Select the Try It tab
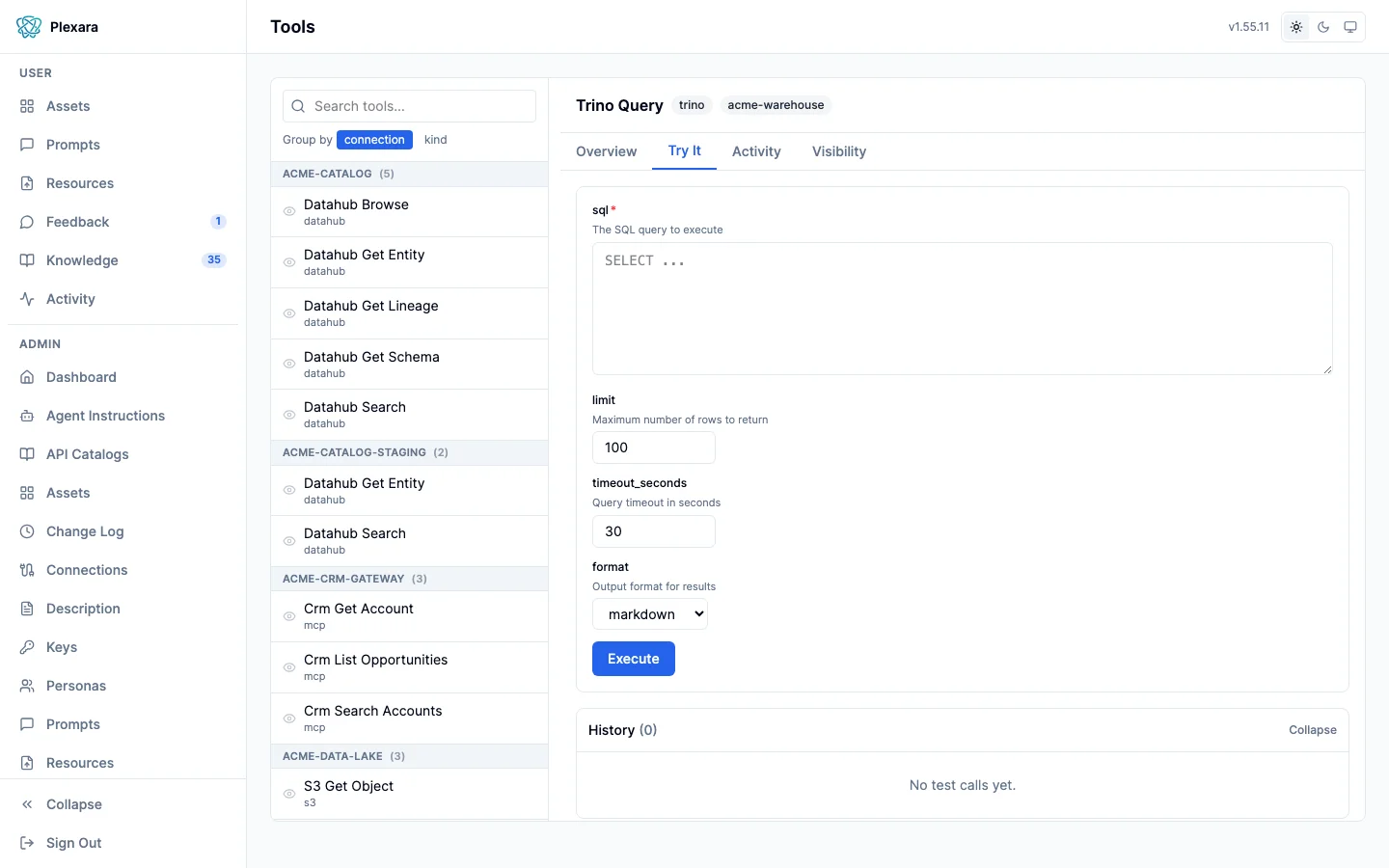1389x868 pixels. (x=684, y=151)
